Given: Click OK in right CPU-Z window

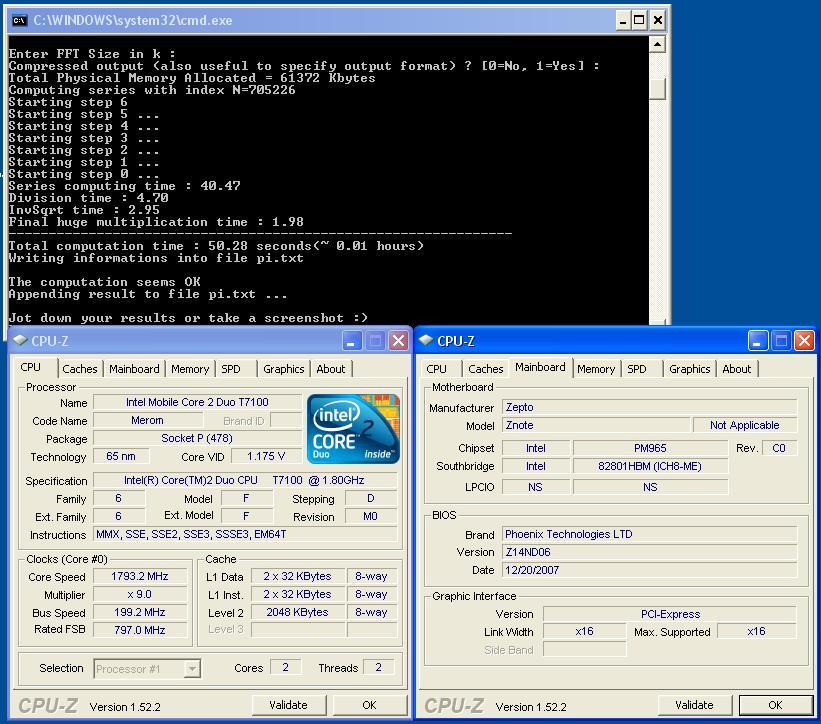Looking at the screenshot, I should (775, 705).
